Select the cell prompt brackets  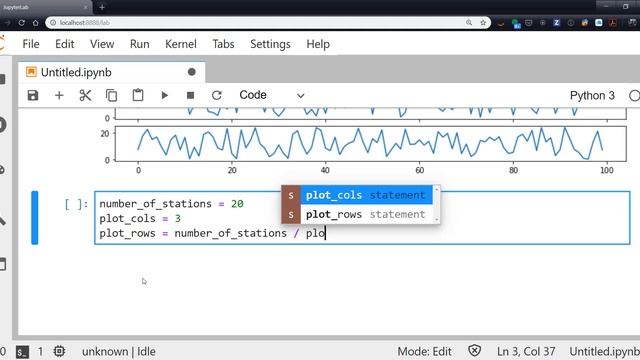(76, 204)
